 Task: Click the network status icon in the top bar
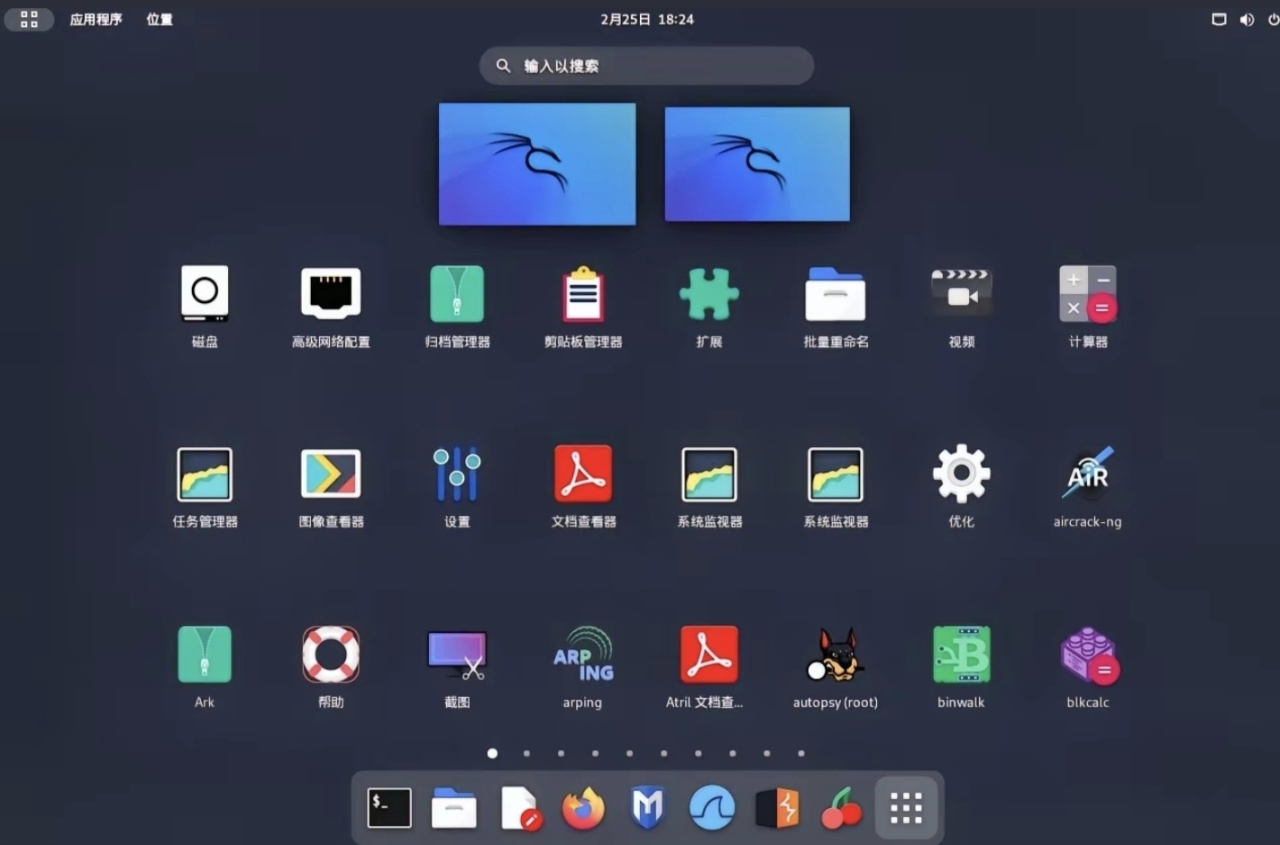[x=1219, y=19]
